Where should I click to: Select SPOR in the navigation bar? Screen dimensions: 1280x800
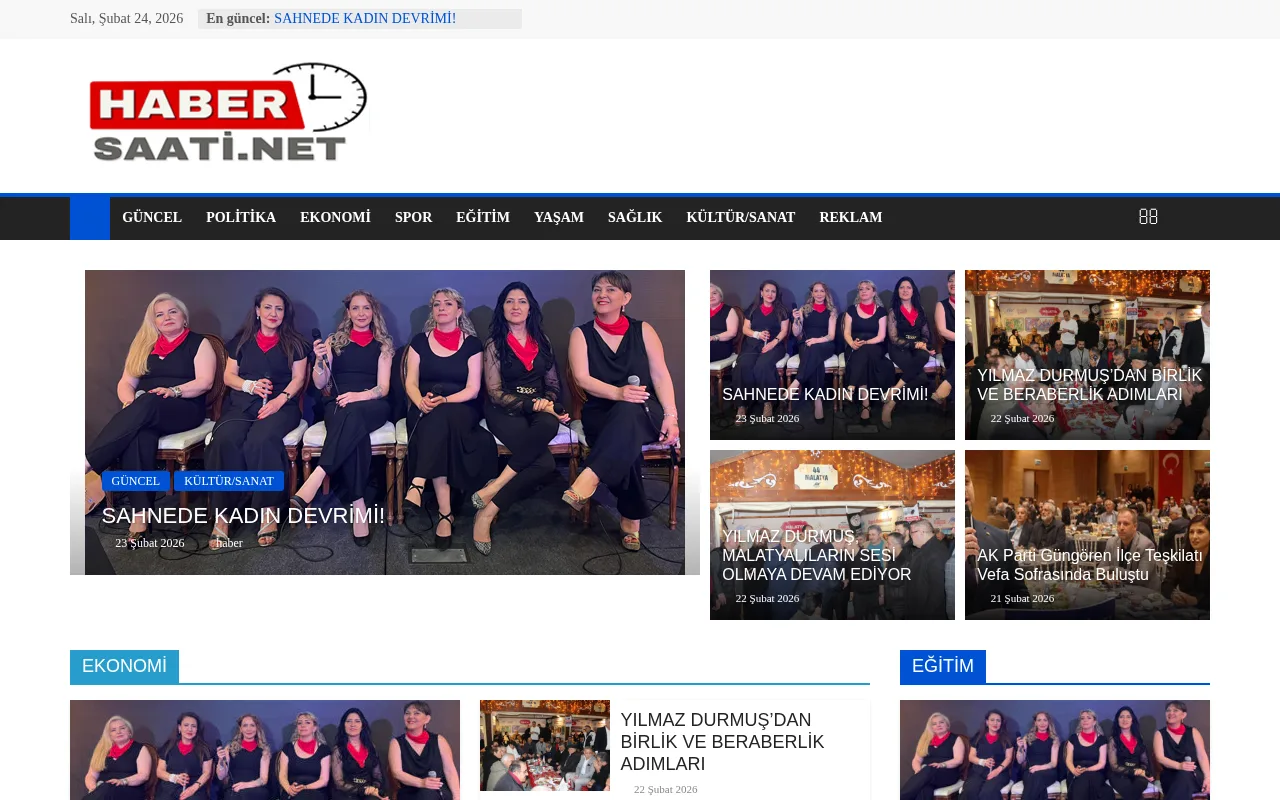coord(413,217)
